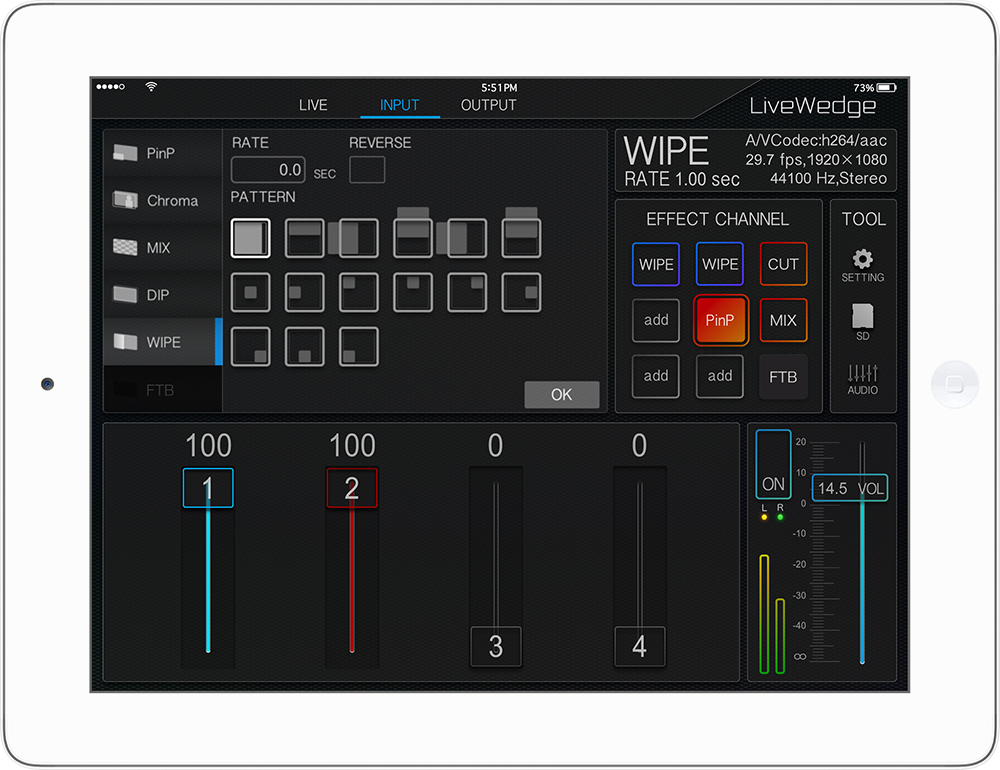
Task: Select DIP in the effect list
Action: 162,295
